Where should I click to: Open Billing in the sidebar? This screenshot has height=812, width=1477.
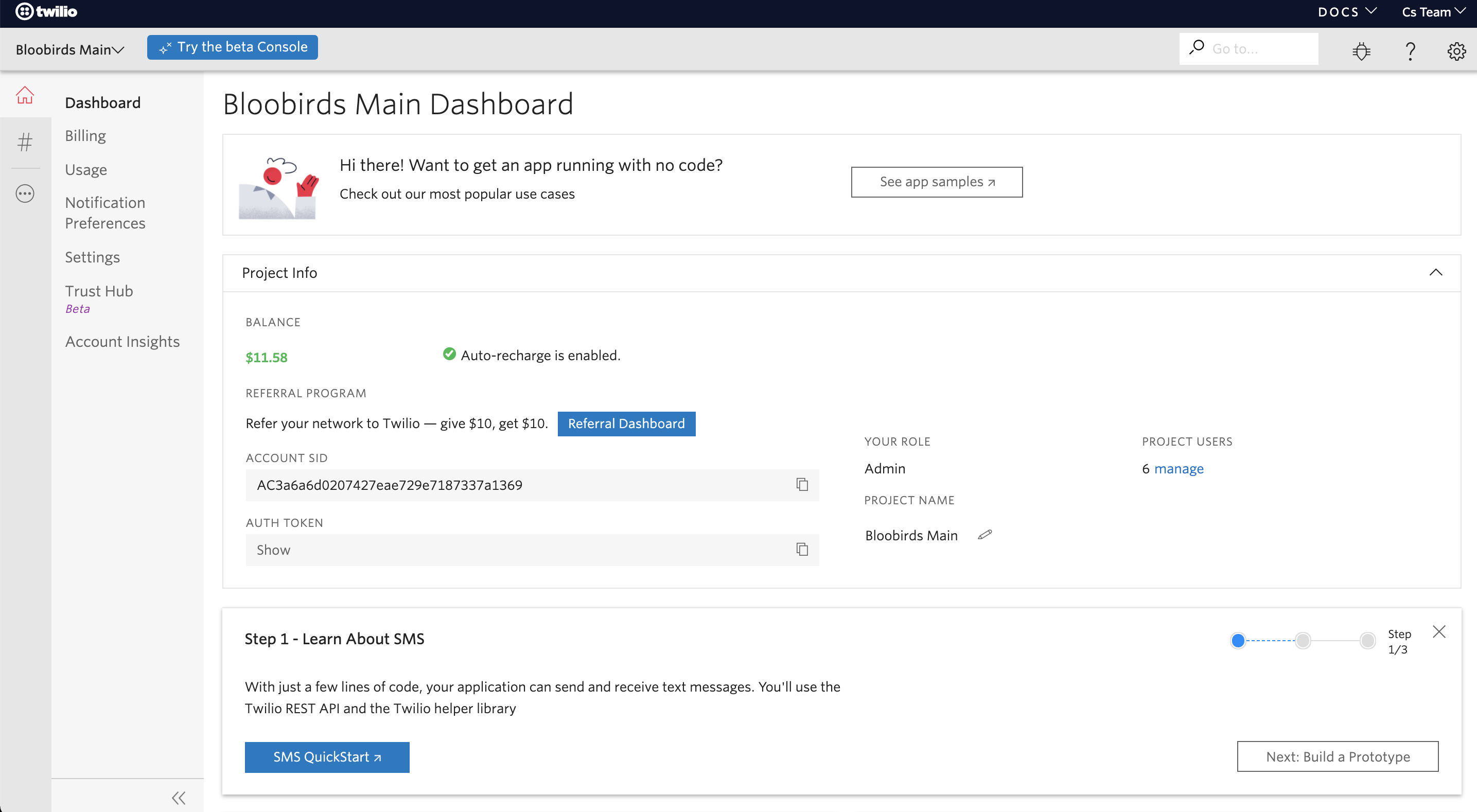[85, 136]
